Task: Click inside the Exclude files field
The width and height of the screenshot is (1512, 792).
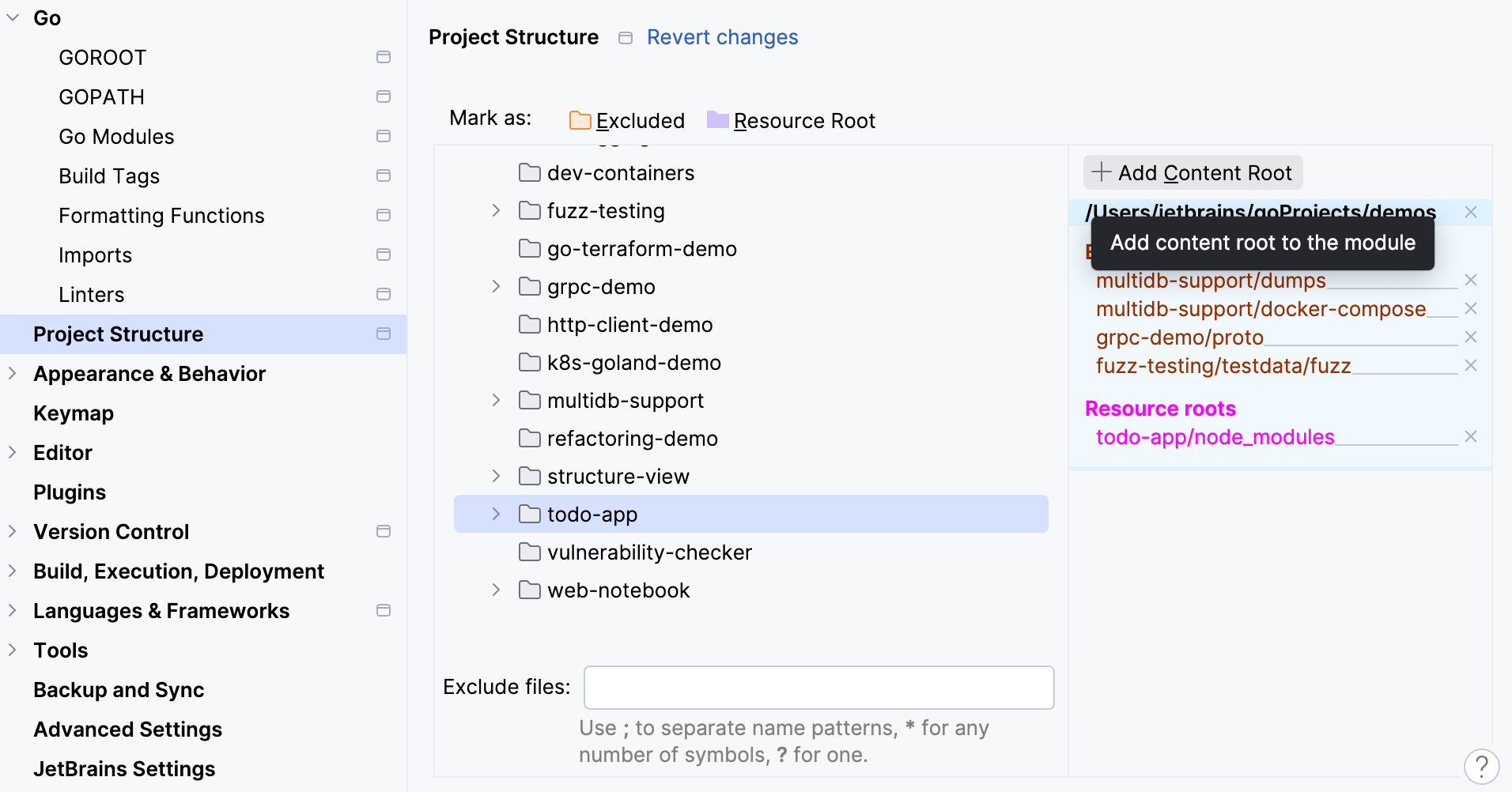Action: pos(818,687)
